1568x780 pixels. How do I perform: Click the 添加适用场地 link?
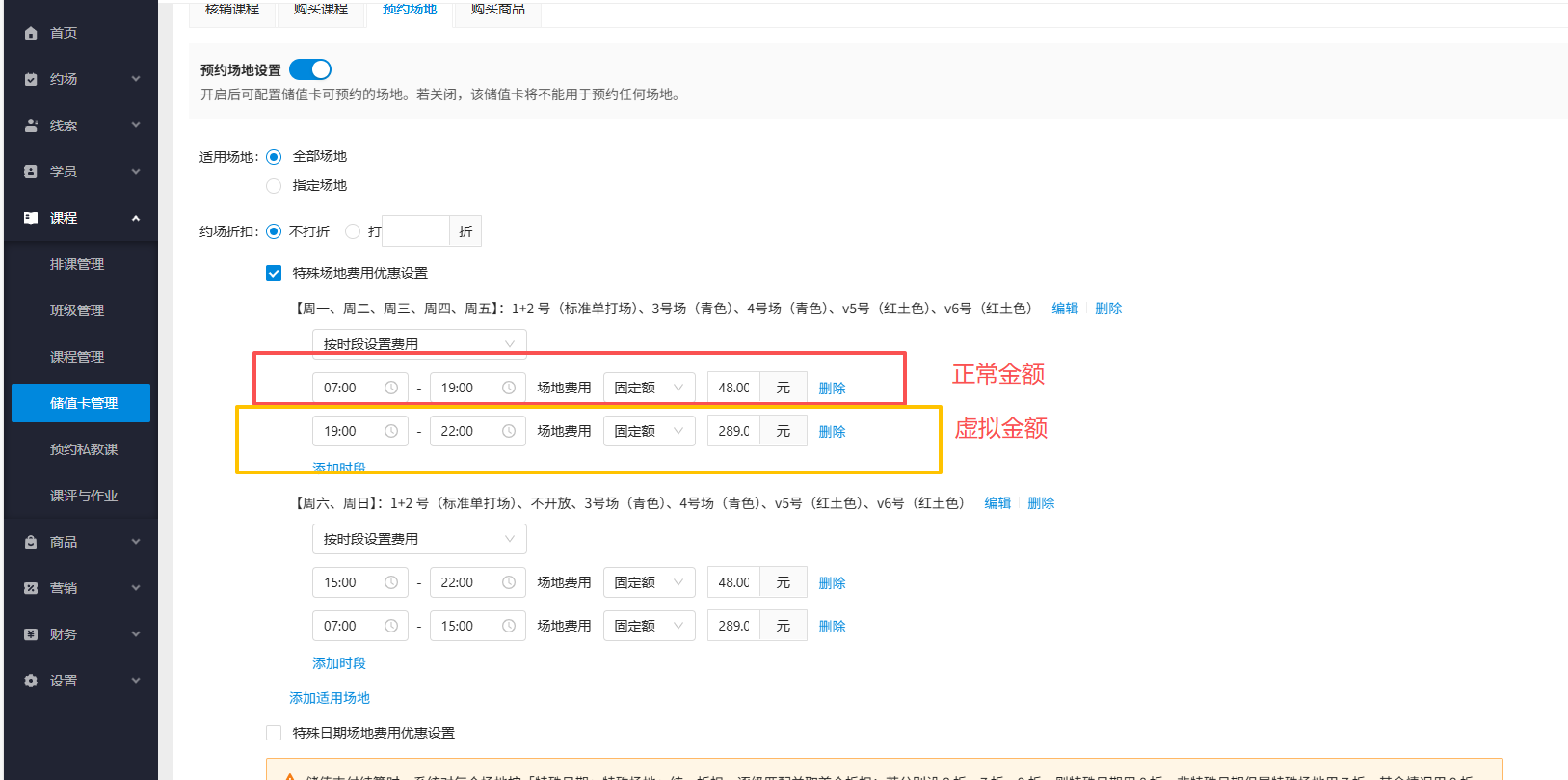pyautogui.click(x=330, y=698)
